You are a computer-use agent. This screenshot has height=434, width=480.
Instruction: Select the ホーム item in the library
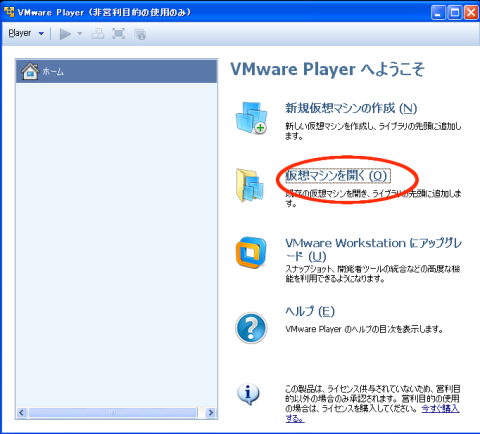(117, 71)
